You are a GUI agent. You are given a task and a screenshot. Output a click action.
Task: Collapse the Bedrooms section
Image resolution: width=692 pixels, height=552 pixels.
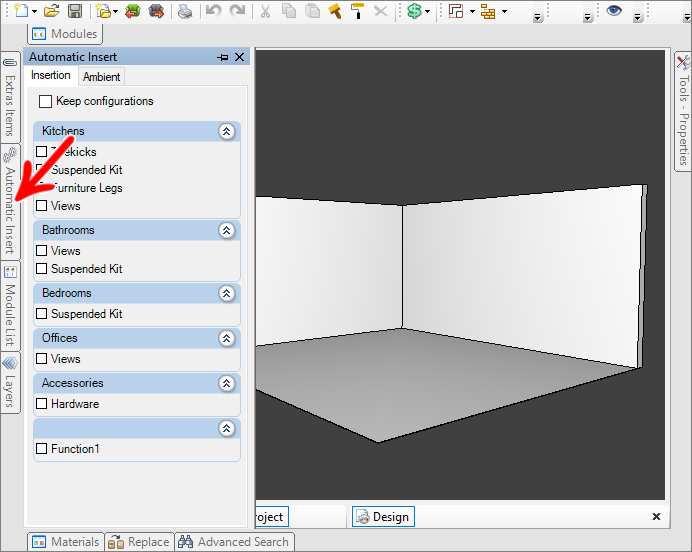pos(226,293)
